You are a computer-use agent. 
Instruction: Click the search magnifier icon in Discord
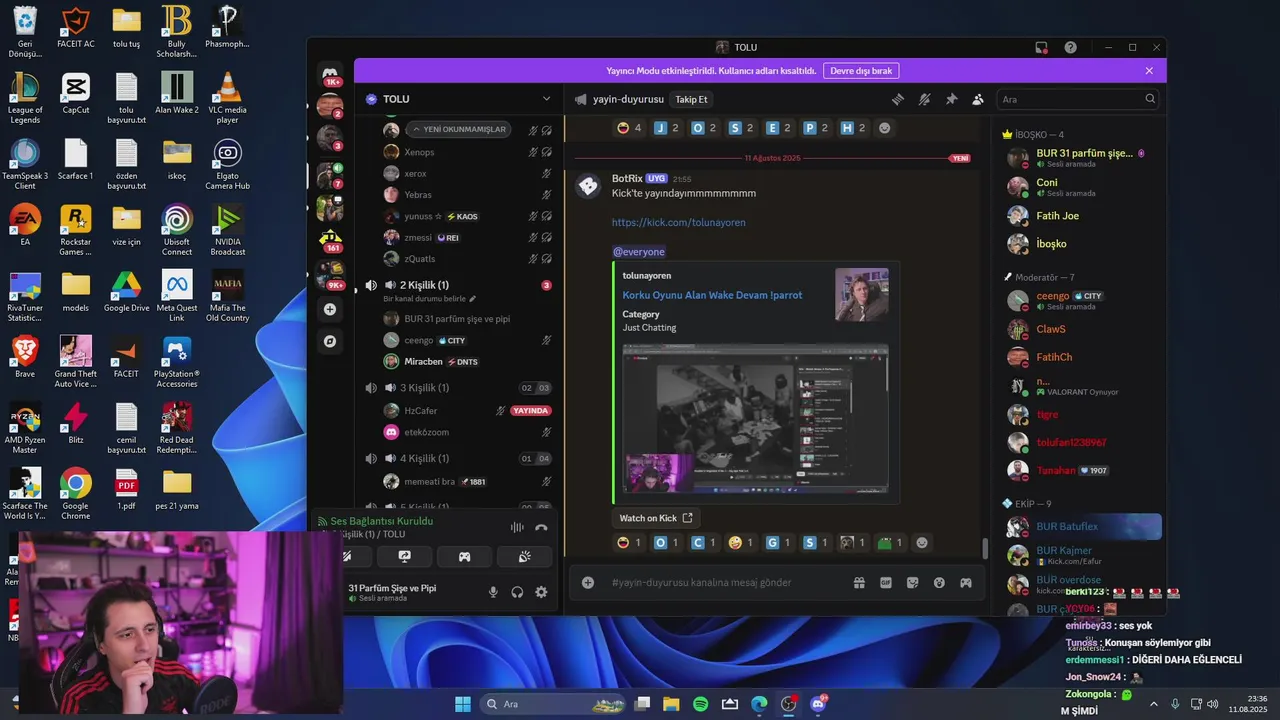point(1150,99)
